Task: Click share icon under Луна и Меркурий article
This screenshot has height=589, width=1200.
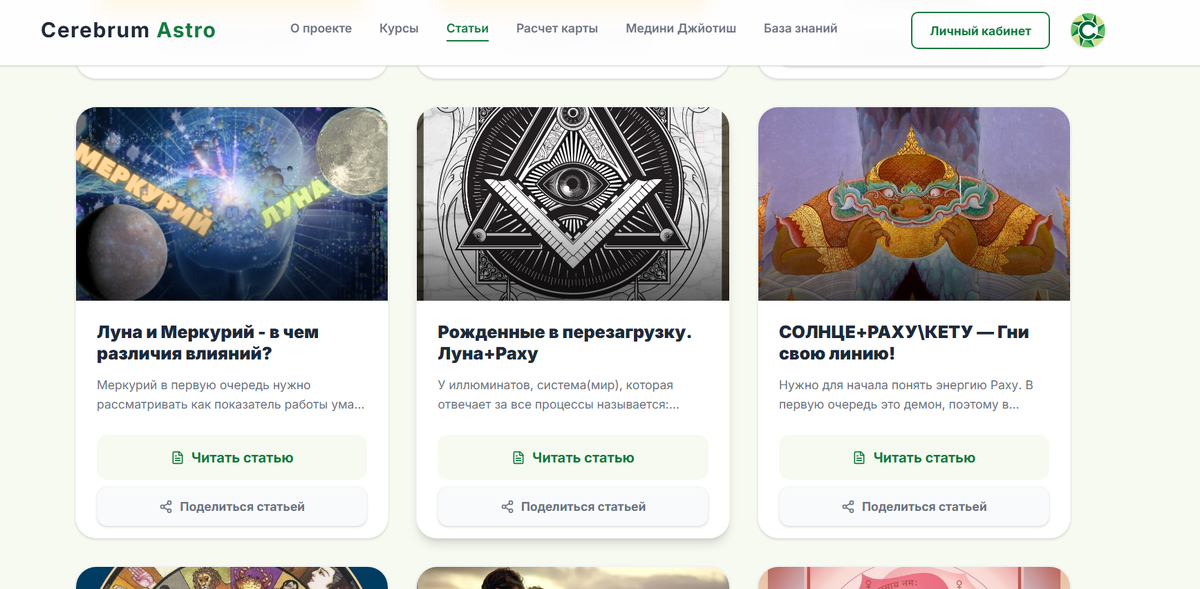Action: coord(166,507)
